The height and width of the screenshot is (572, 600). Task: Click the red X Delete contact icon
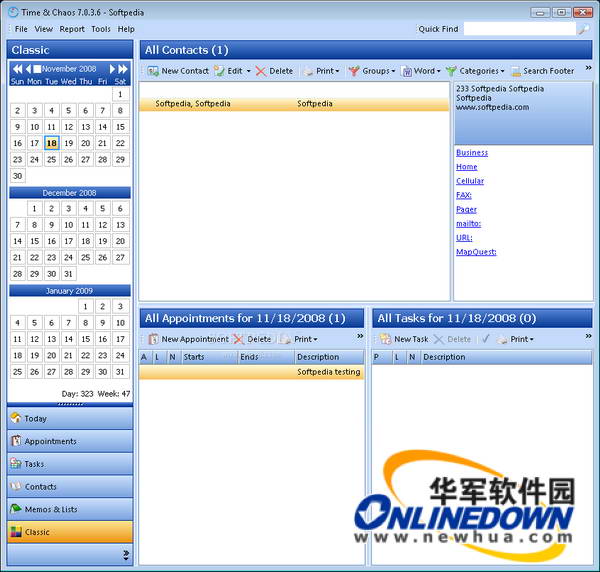click(x=261, y=71)
